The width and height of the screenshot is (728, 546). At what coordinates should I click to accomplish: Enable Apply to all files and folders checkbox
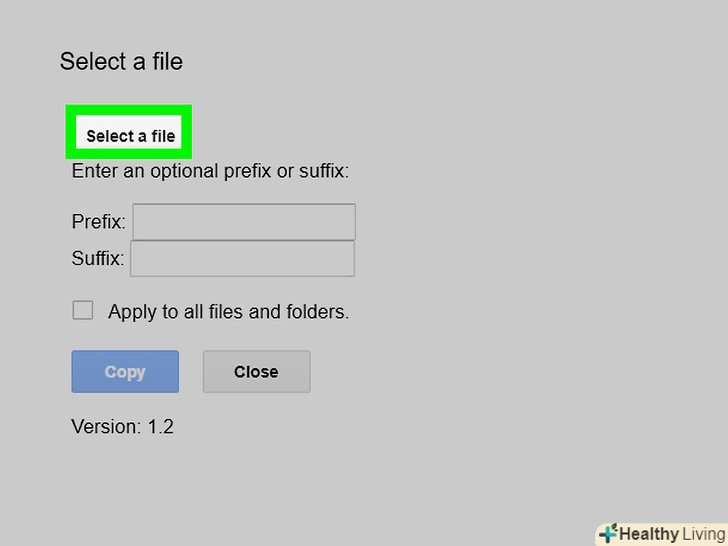[x=83, y=311]
